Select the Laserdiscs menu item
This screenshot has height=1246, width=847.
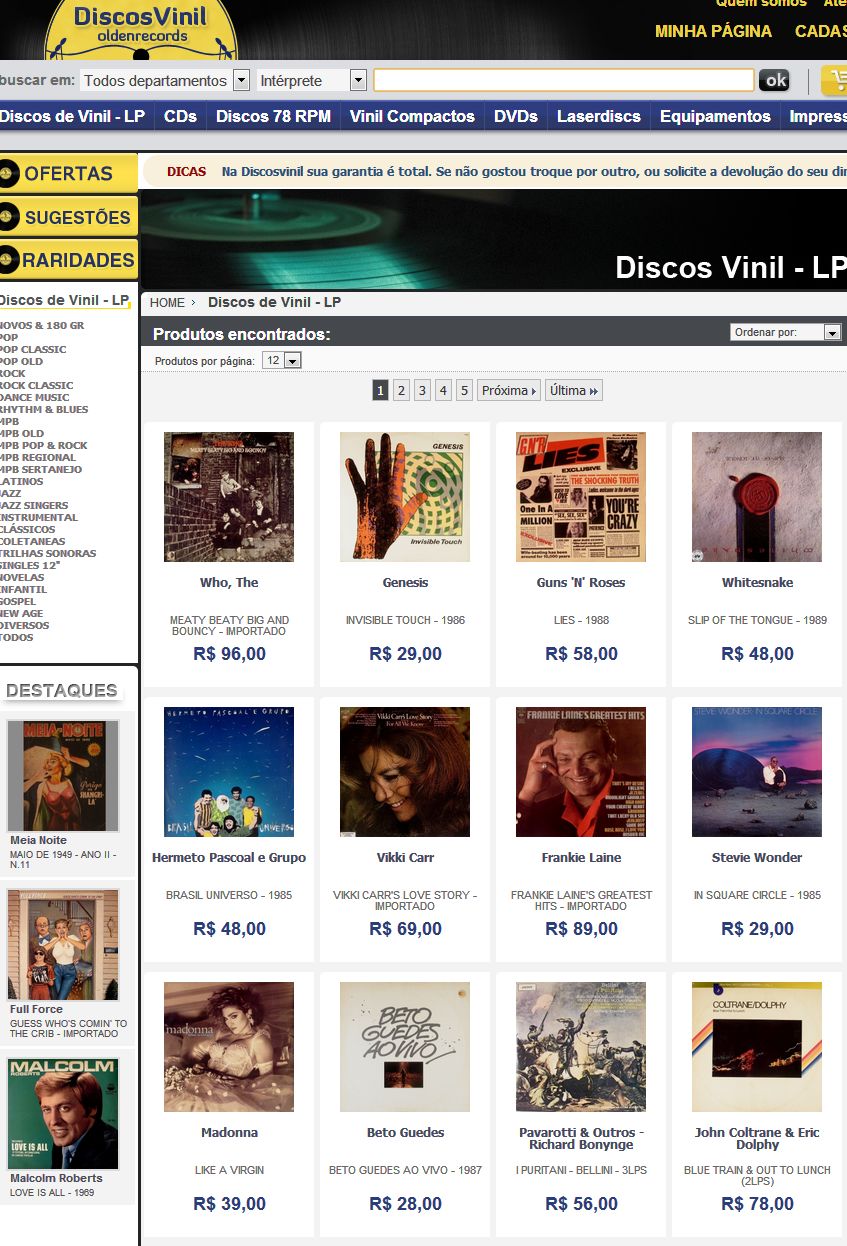599,116
